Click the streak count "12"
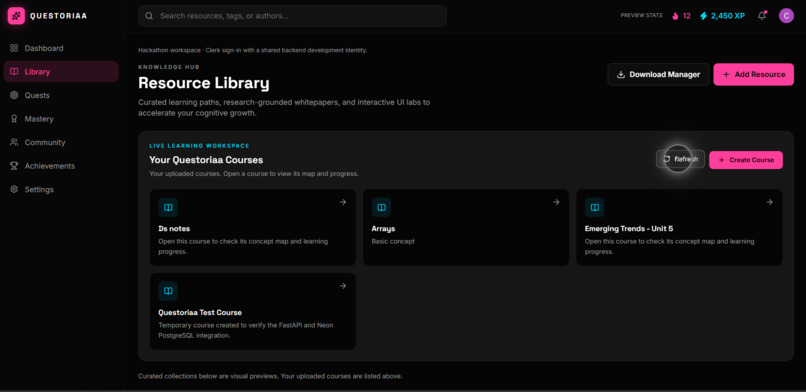 tap(687, 16)
